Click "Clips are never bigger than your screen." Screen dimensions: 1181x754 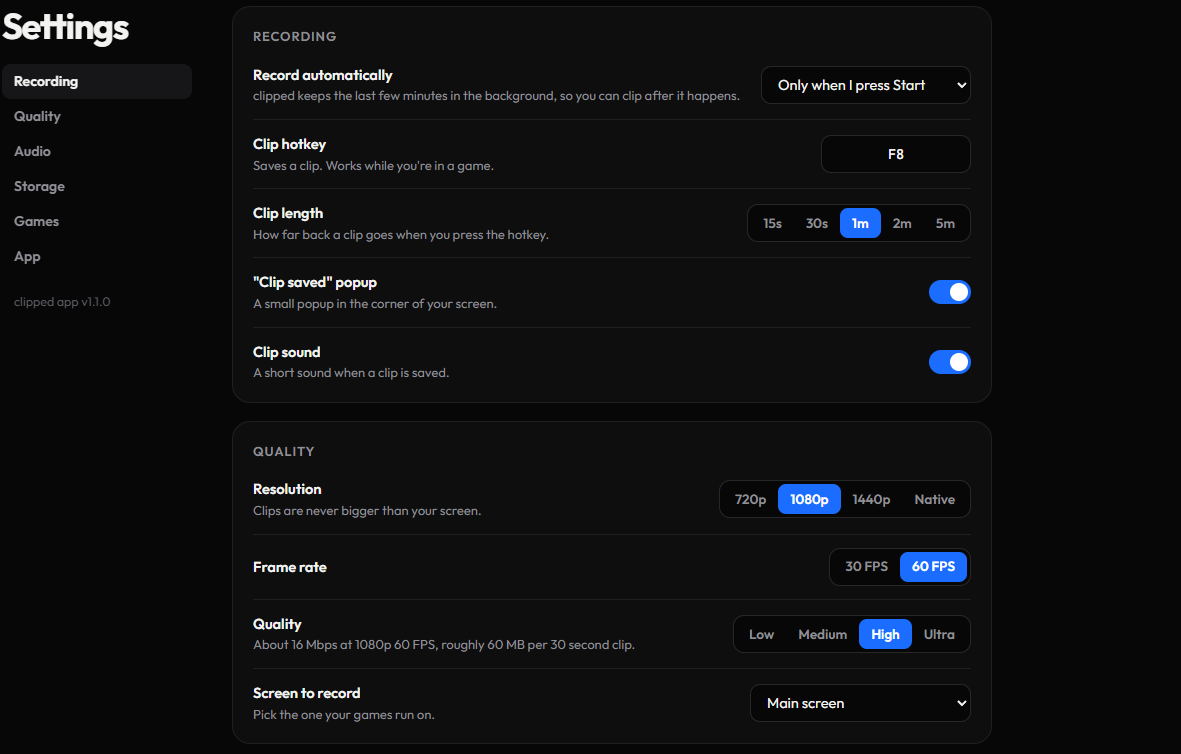pyautogui.click(x=367, y=511)
